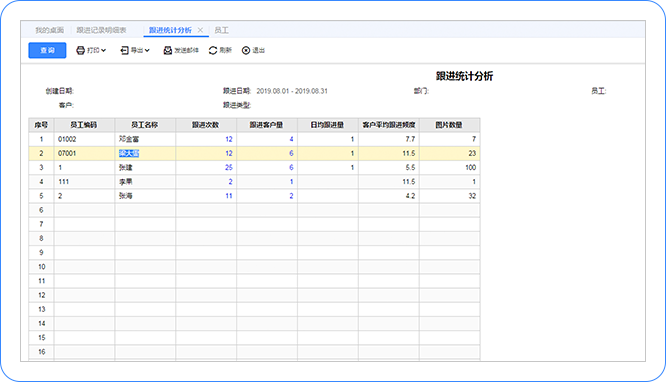This screenshot has width=666, height=382.
Task: Click the date range 2019.08.01 - 2019.08.31
Action: pyautogui.click(x=292, y=91)
